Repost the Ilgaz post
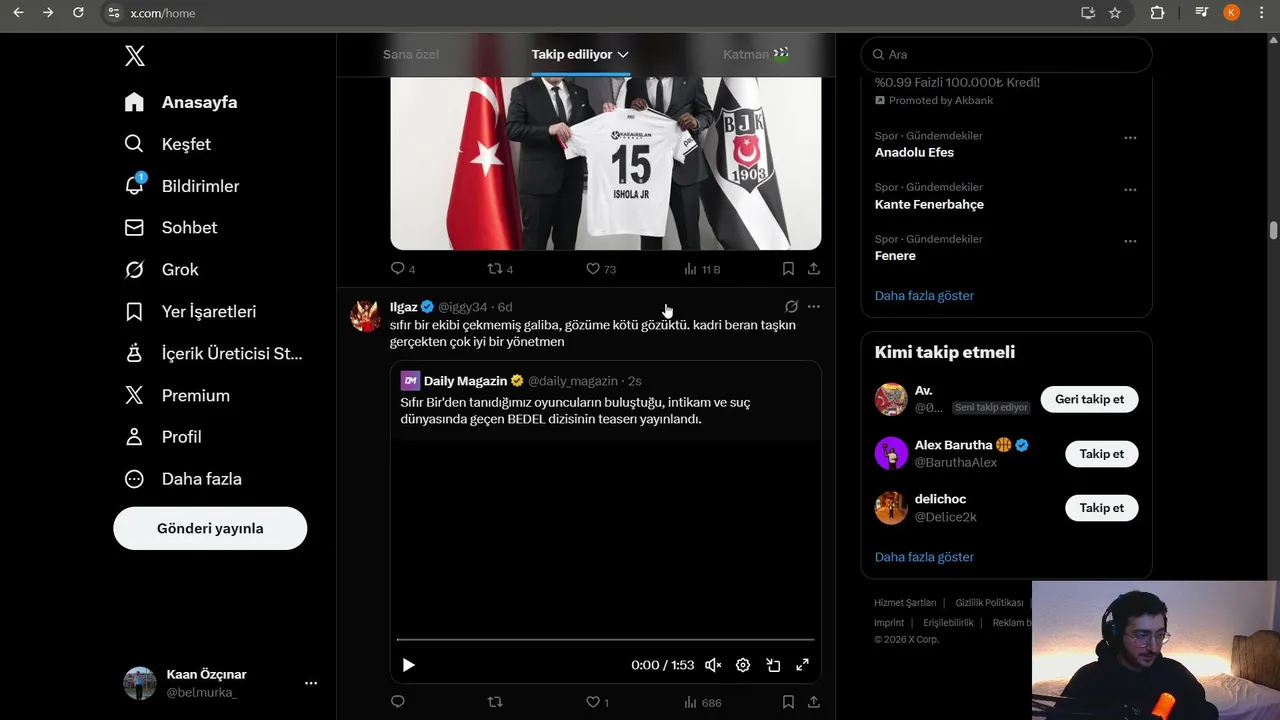Image resolution: width=1280 pixels, height=720 pixels. click(495, 702)
